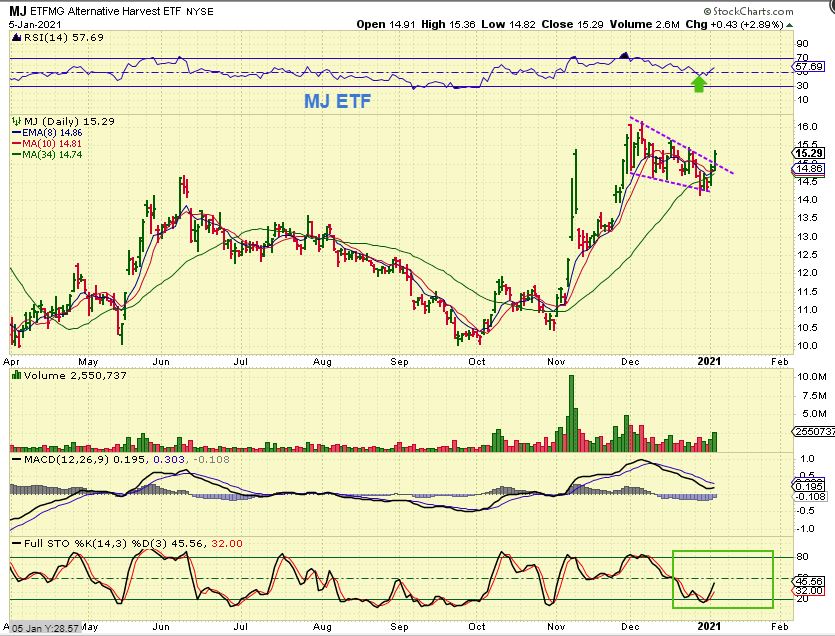Click the 10.0 price axis label
Image resolution: width=835 pixels, height=636 pixels.
[807, 346]
